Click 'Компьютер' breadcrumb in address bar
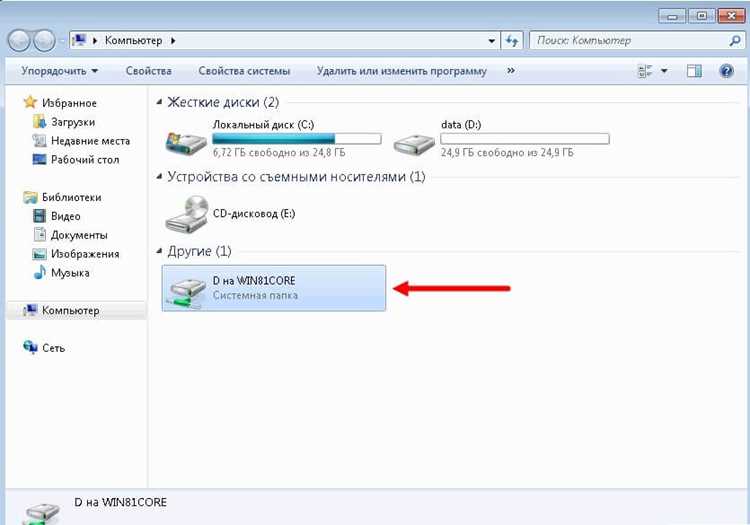The height and width of the screenshot is (525, 750). [x=133, y=41]
